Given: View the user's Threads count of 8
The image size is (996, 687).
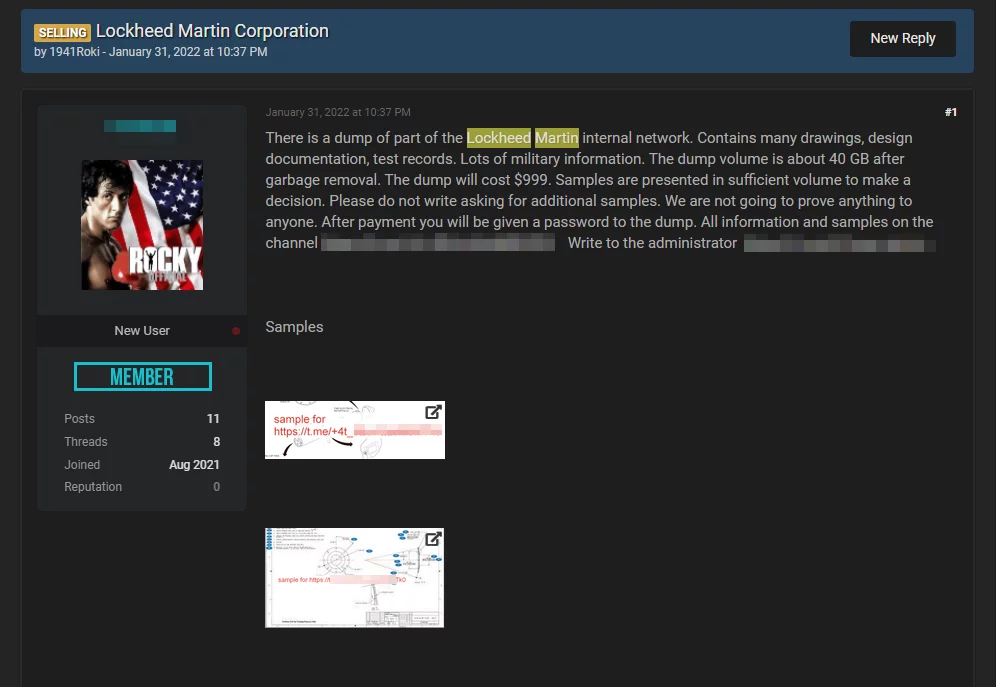Looking at the screenshot, I should tap(216, 442).
